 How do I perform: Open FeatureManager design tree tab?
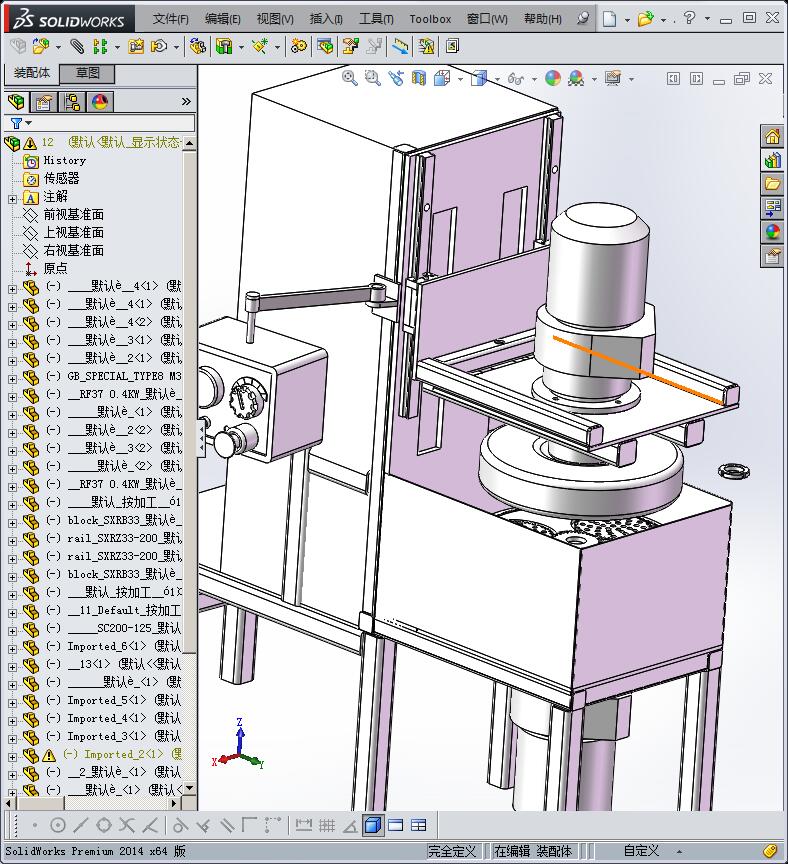point(17,101)
